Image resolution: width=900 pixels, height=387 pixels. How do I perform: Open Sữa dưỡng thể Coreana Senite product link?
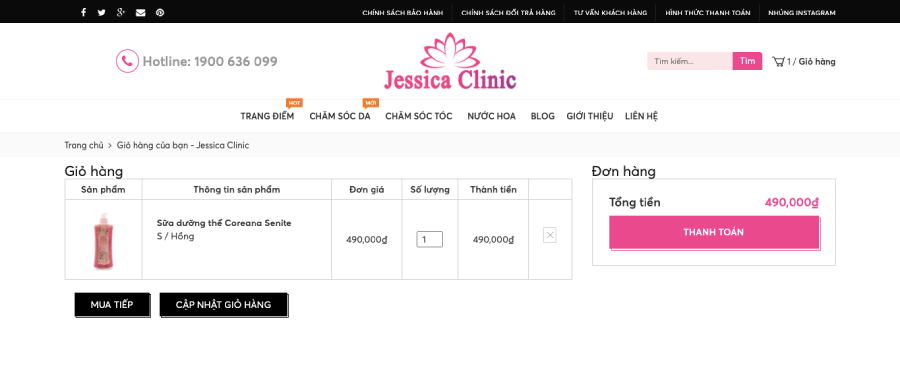[224, 223]
